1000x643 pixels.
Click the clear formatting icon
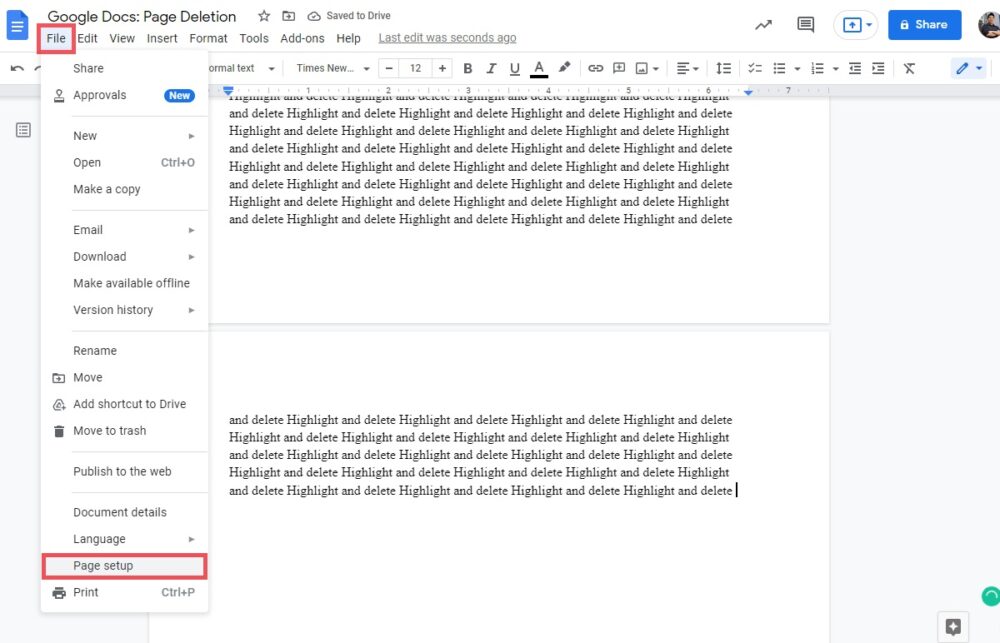pos(909,68)
